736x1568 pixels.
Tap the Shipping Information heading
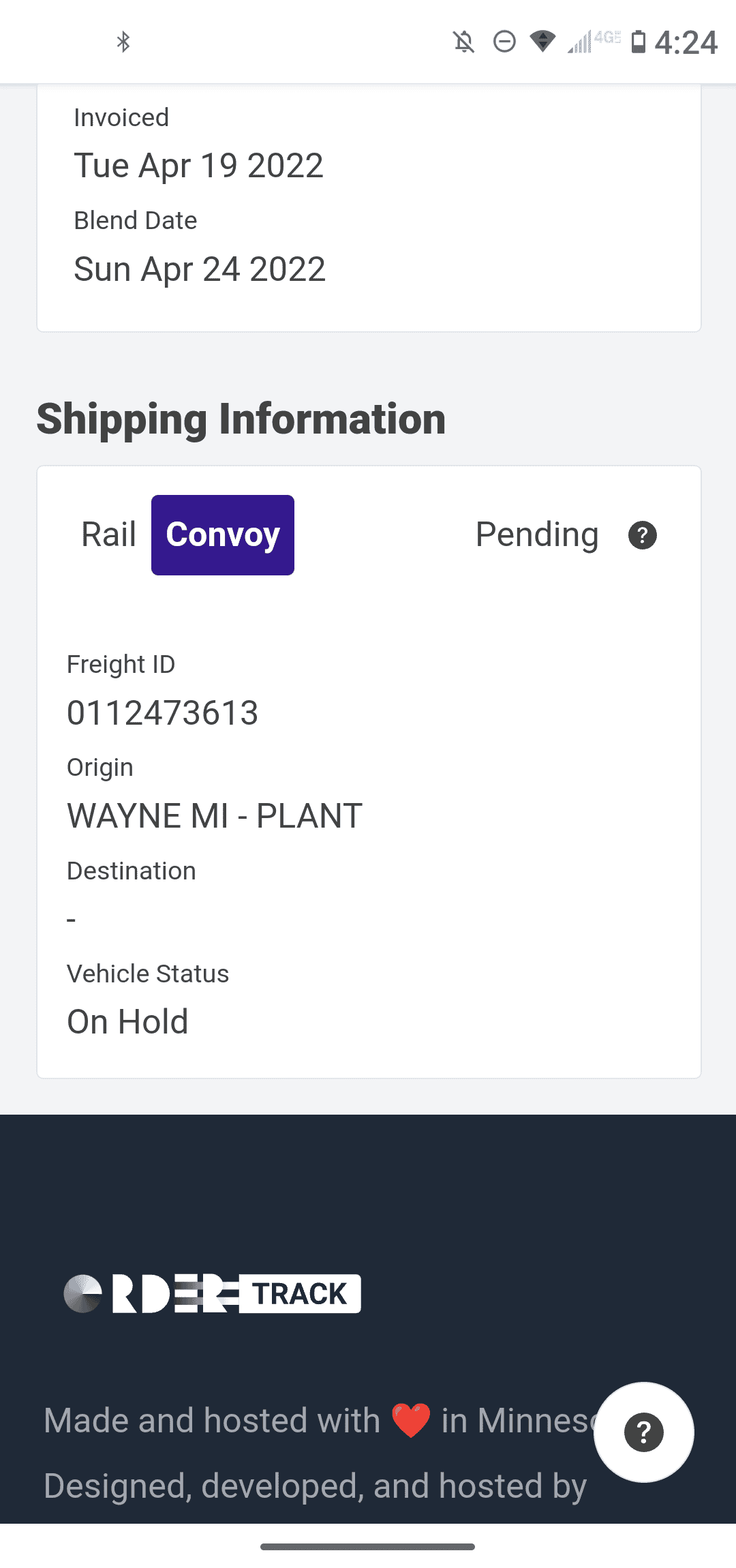click(241, 419)
